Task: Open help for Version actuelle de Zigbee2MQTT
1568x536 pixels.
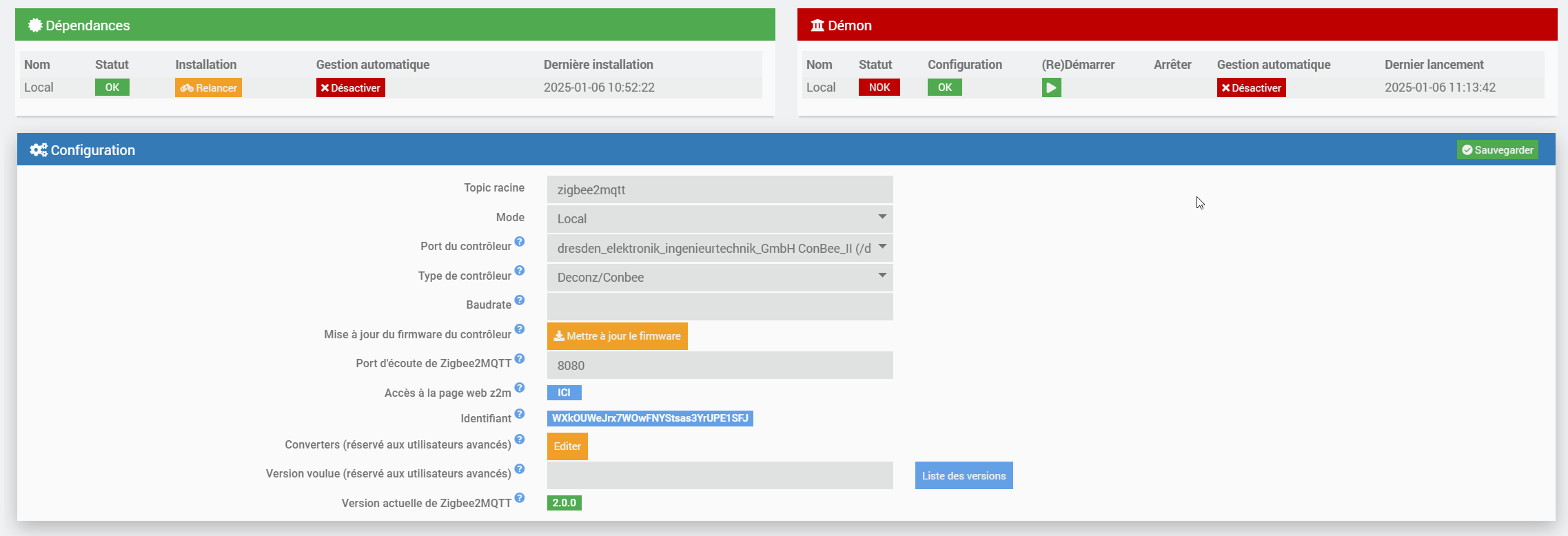Action: (x=520, y=498)
